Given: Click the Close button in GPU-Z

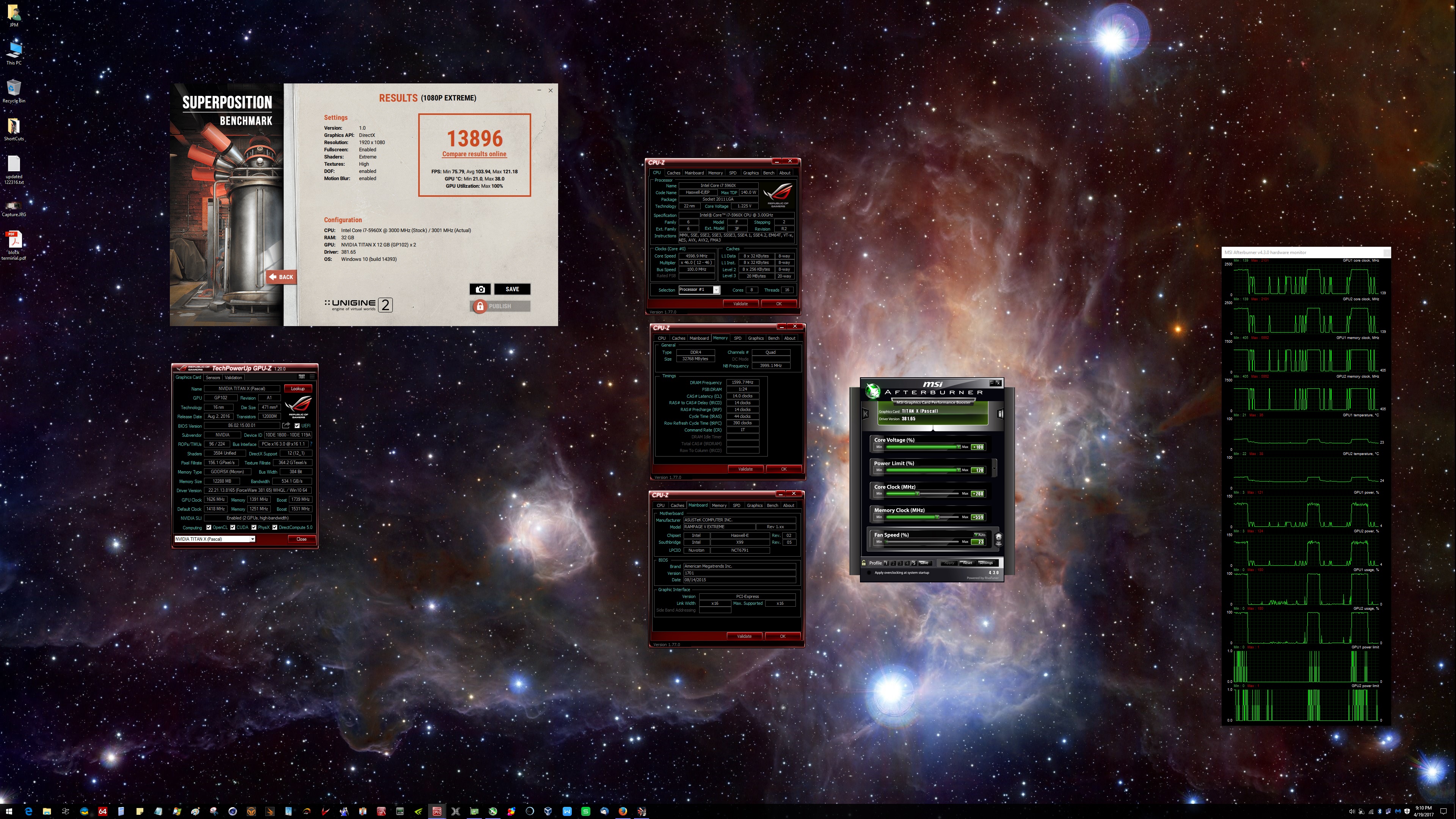Looking at the screenshot, I should coord(301,539).
